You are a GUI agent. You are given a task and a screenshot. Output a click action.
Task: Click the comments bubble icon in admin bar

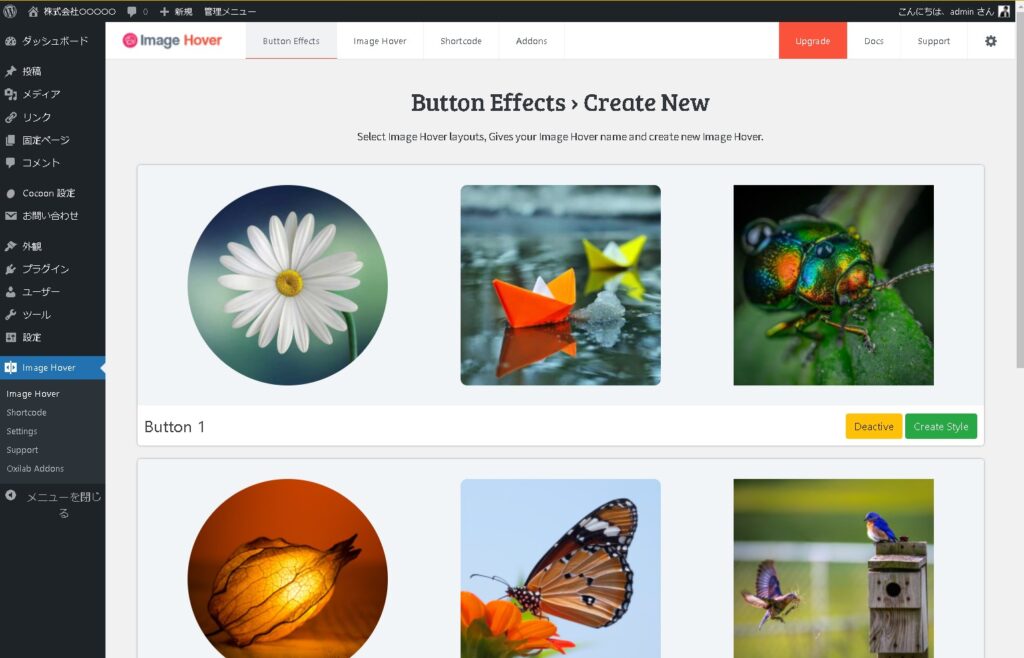[132, 11]
